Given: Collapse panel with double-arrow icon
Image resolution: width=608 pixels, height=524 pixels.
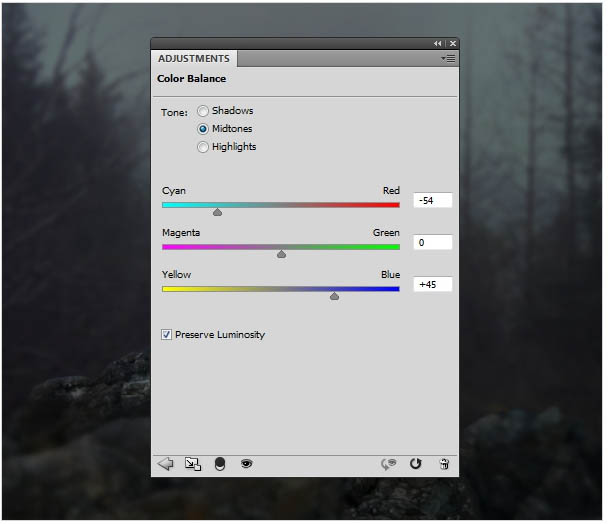Looking at the screenshot, I should point(438,43).
